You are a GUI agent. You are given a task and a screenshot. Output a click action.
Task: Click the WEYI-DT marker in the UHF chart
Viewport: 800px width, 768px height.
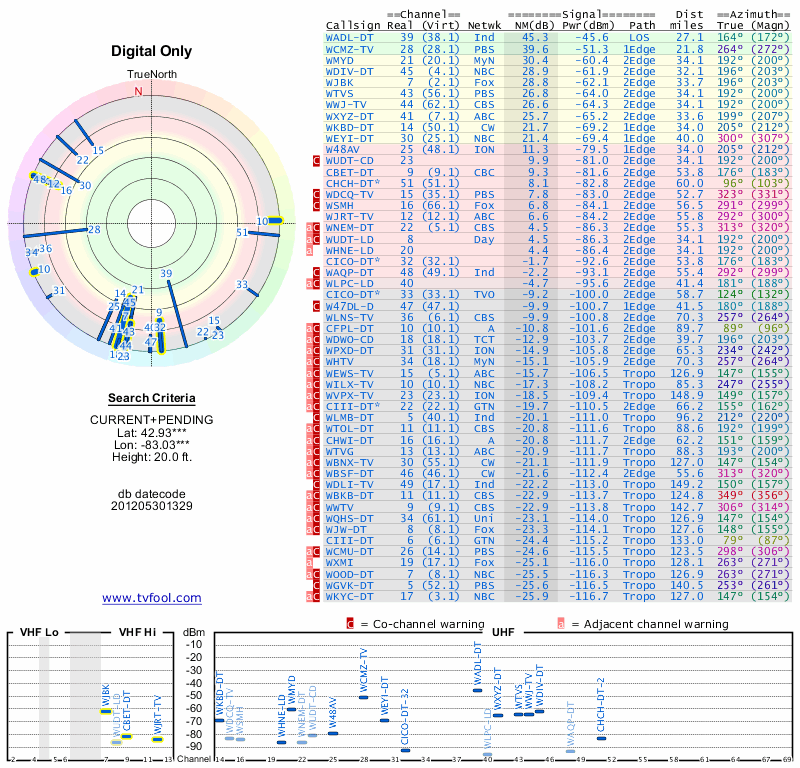[385, 721]
